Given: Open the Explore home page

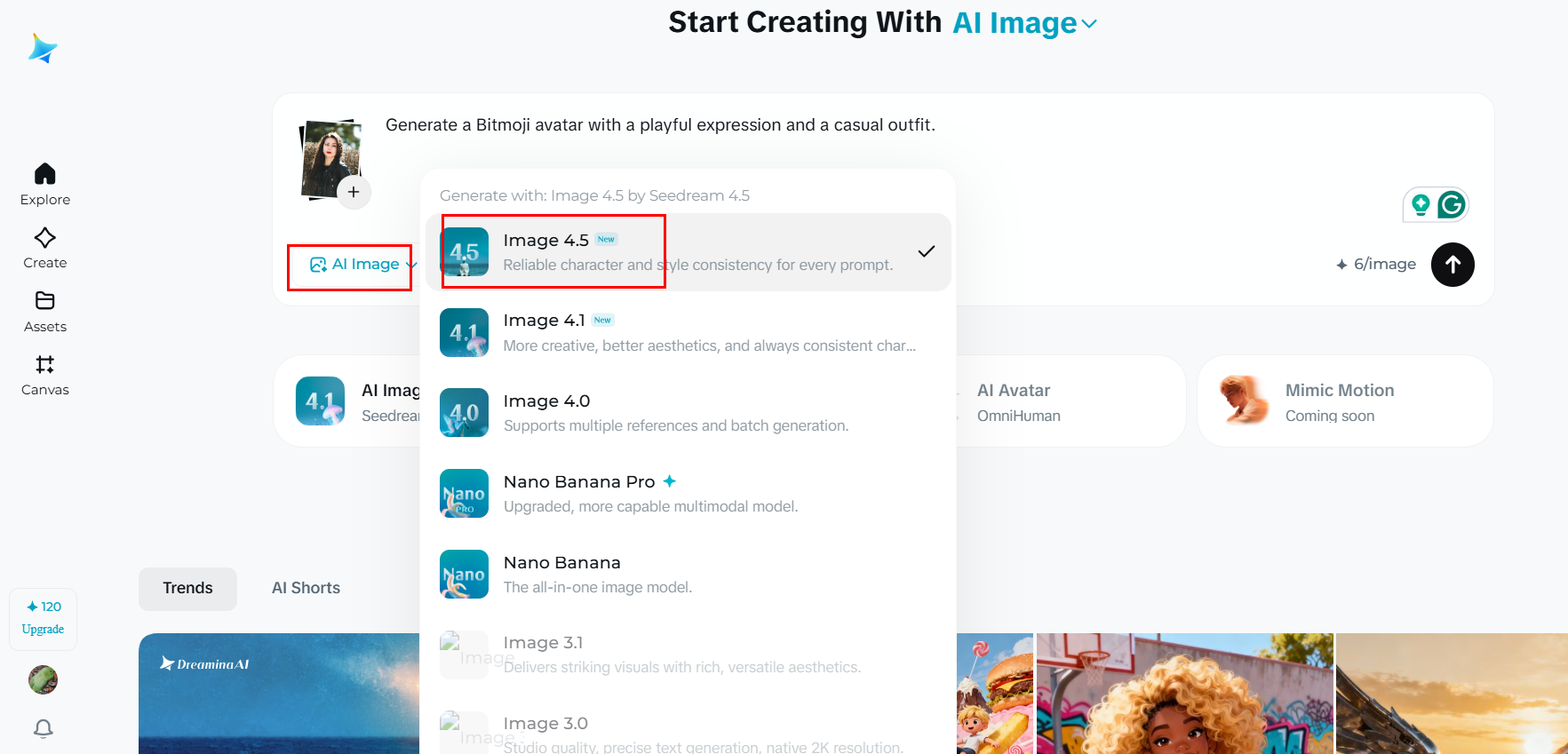Looking at the screenshot, I should click(45, 184).
